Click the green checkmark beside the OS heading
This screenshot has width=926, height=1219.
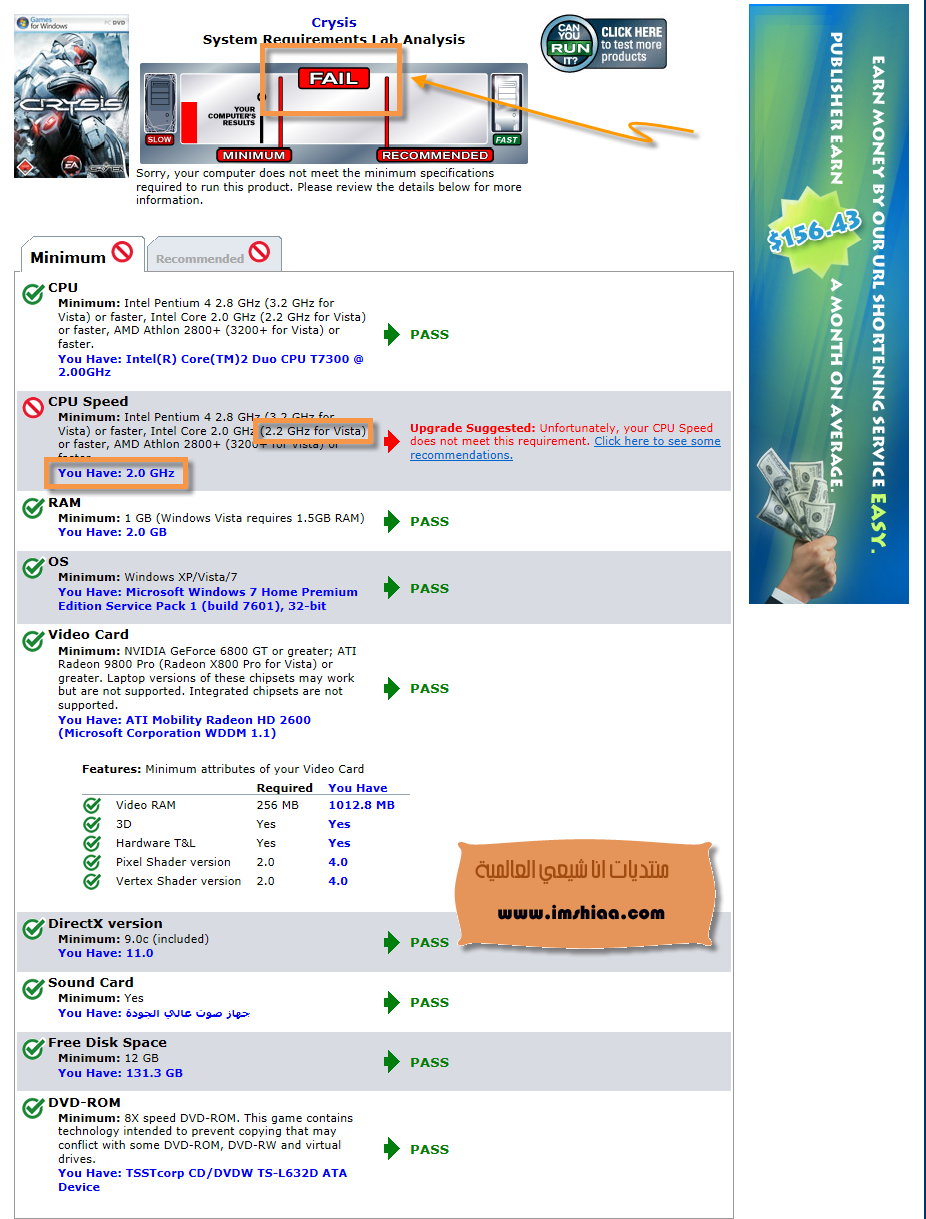click(32, 566)
